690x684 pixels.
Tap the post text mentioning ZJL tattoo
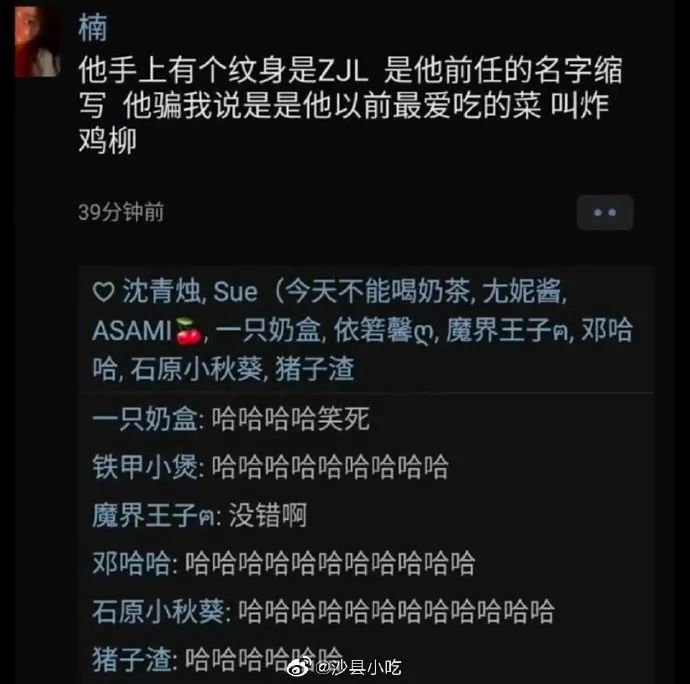pyautogui.click(x=350, y=106)
